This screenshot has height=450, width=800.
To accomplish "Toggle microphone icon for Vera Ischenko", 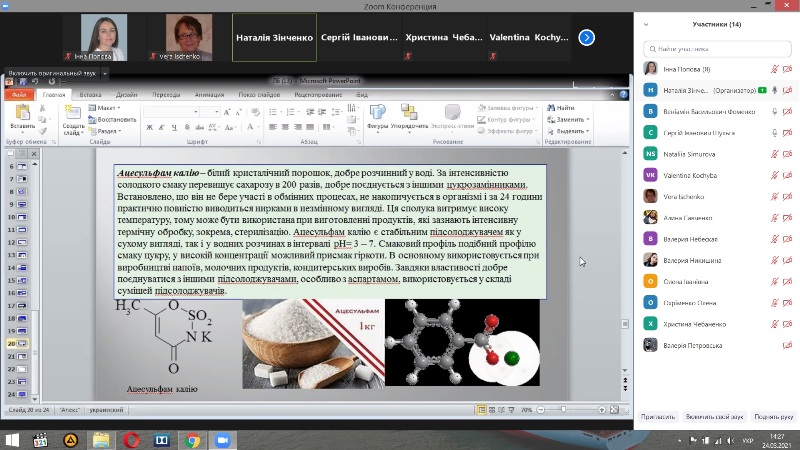I will point(775,196).
